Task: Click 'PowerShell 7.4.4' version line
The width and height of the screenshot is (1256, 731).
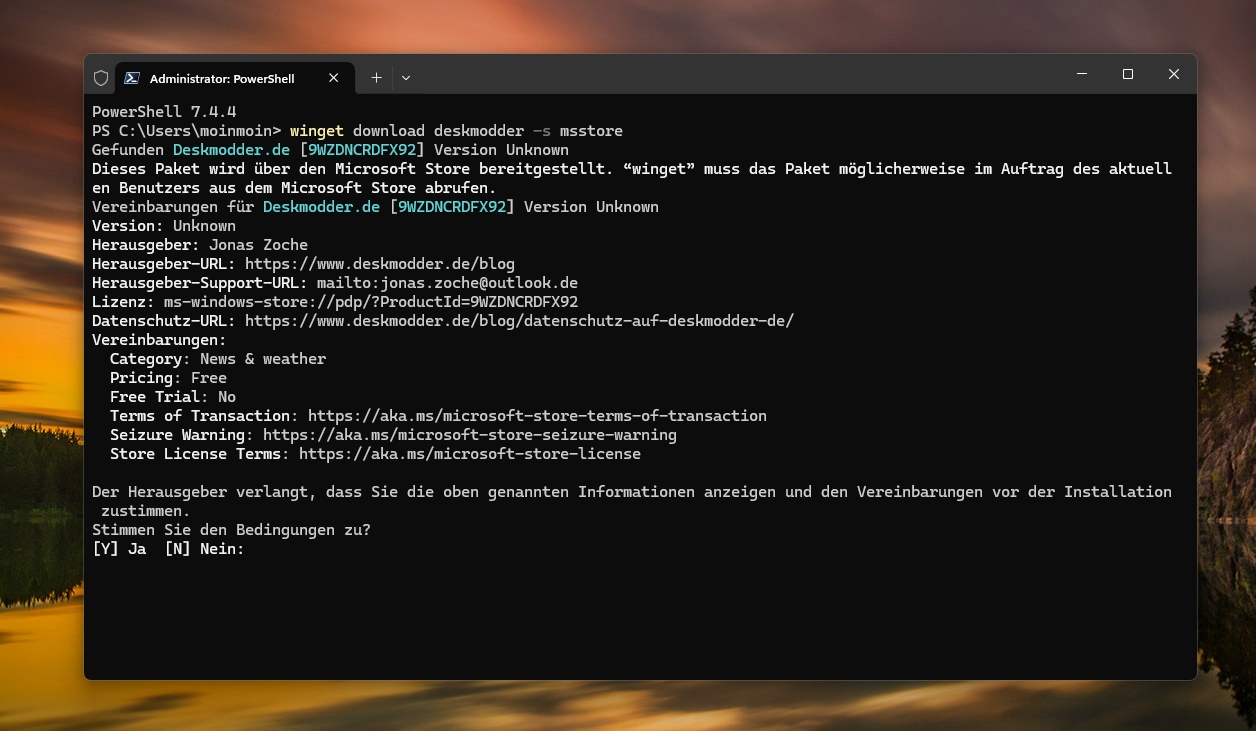Action: pyautogui.click(x=164, y=112)
